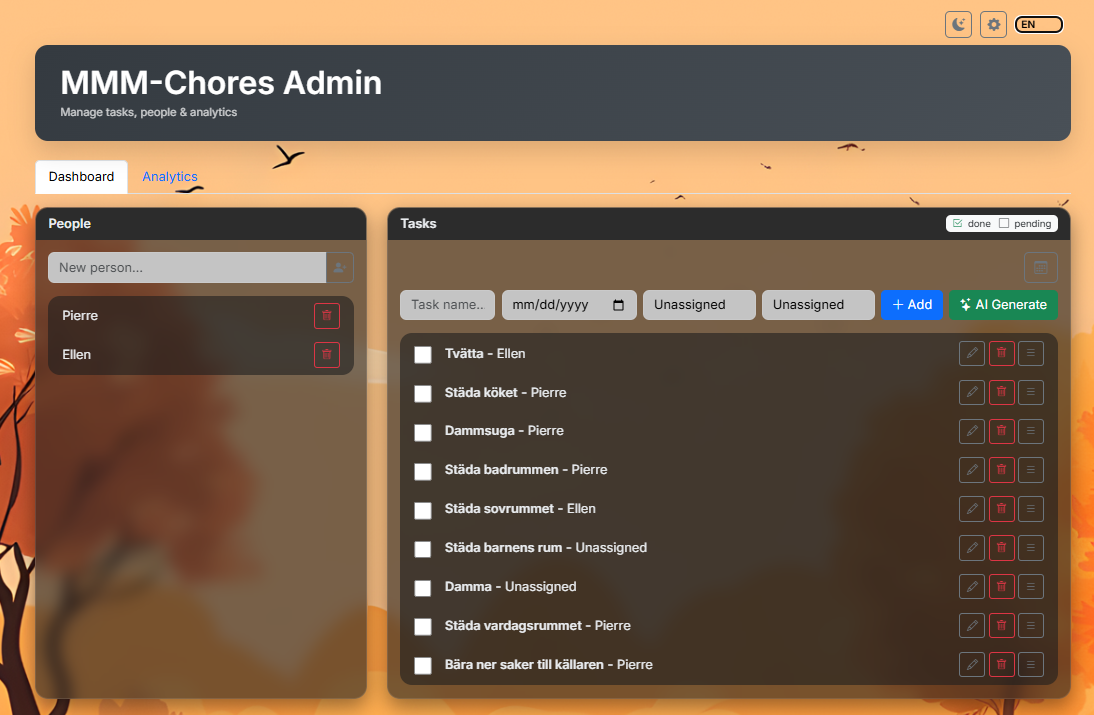1094x715 pixels.
Task: Edit the Damma task
Action: point(971,588)
